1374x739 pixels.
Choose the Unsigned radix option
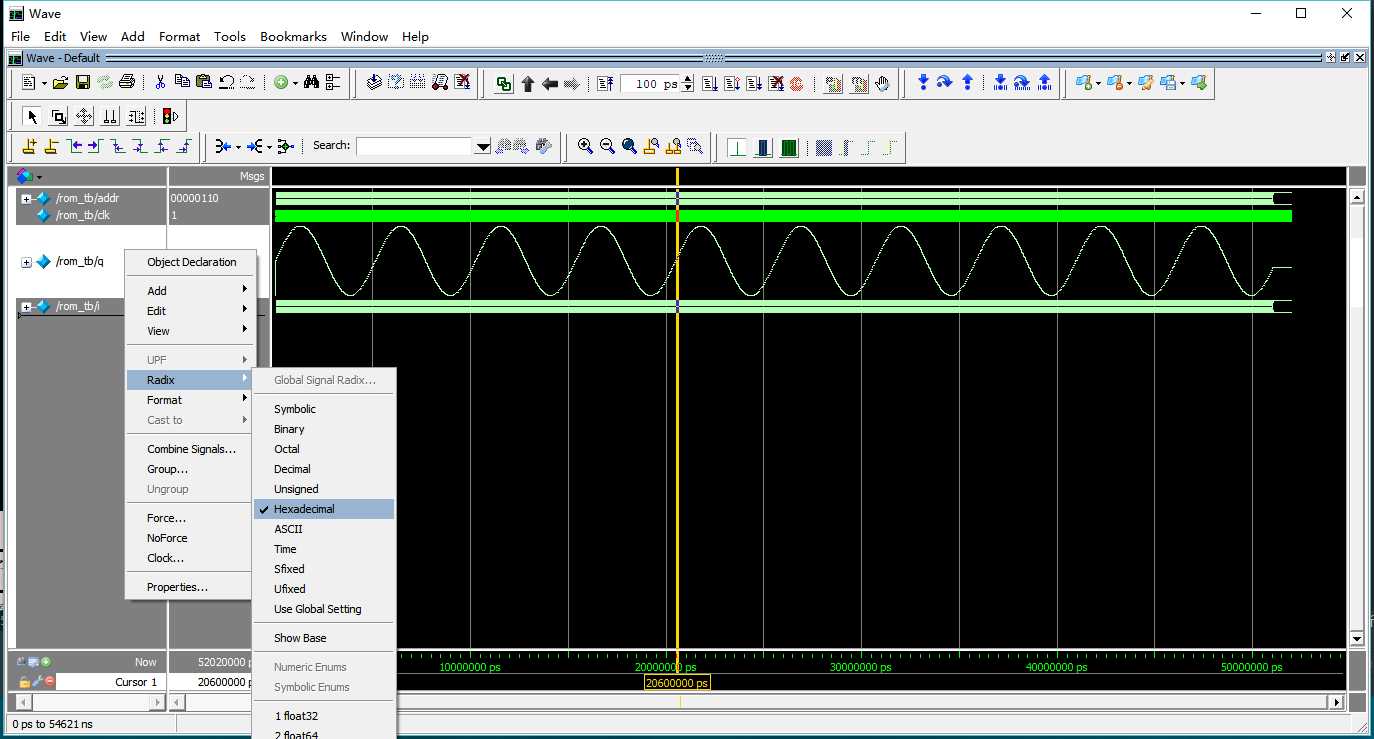324,489
